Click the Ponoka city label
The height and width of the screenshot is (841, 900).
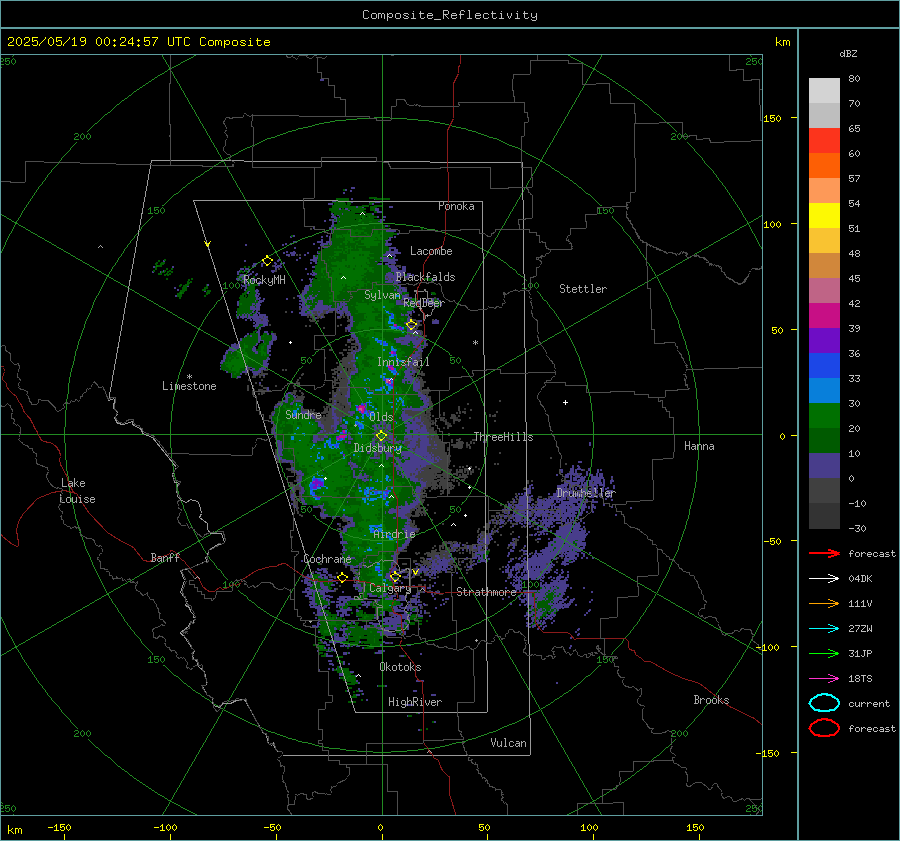tap(456, 206)
